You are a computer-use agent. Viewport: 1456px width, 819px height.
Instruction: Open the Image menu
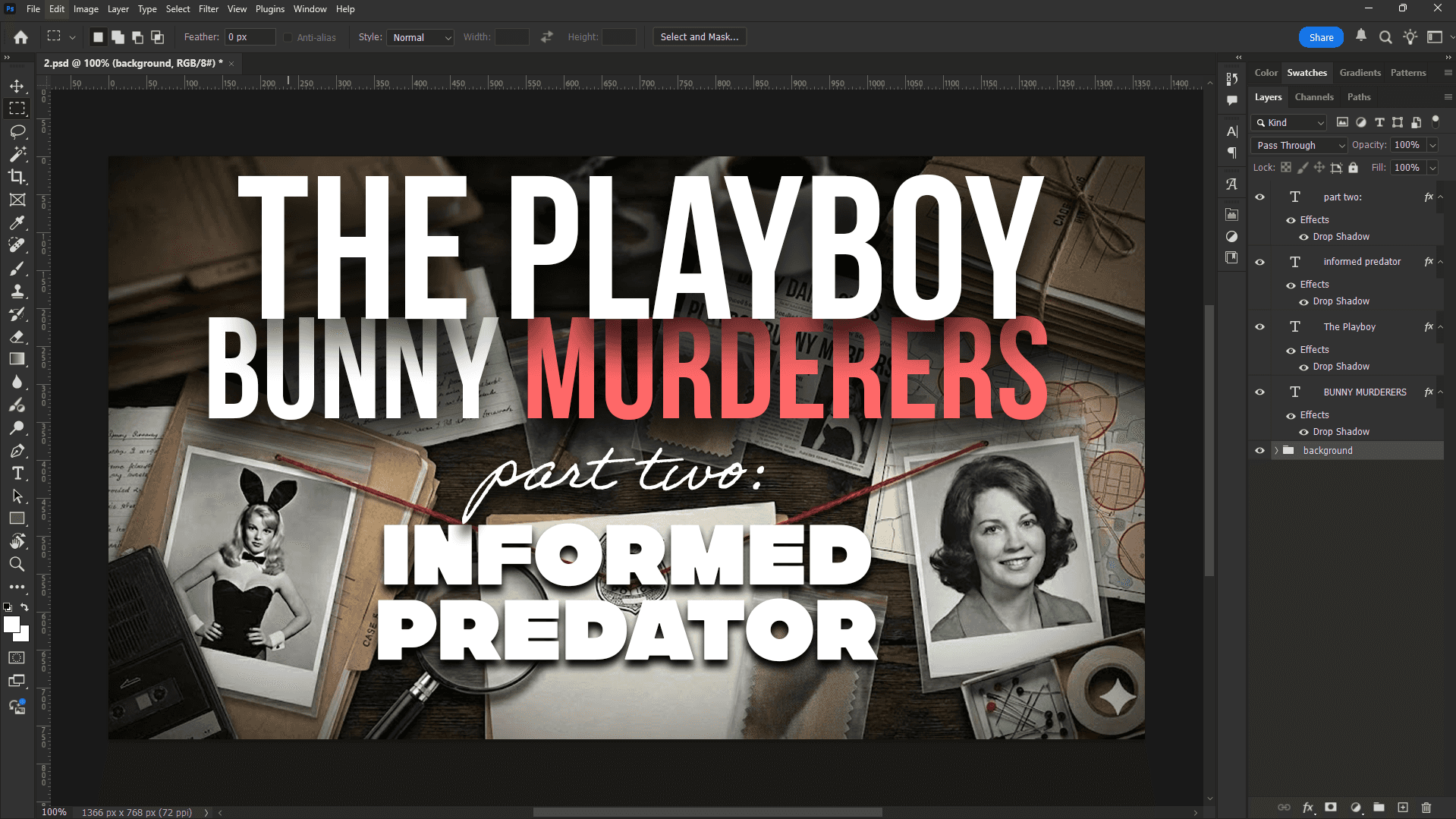click(86, 9)
